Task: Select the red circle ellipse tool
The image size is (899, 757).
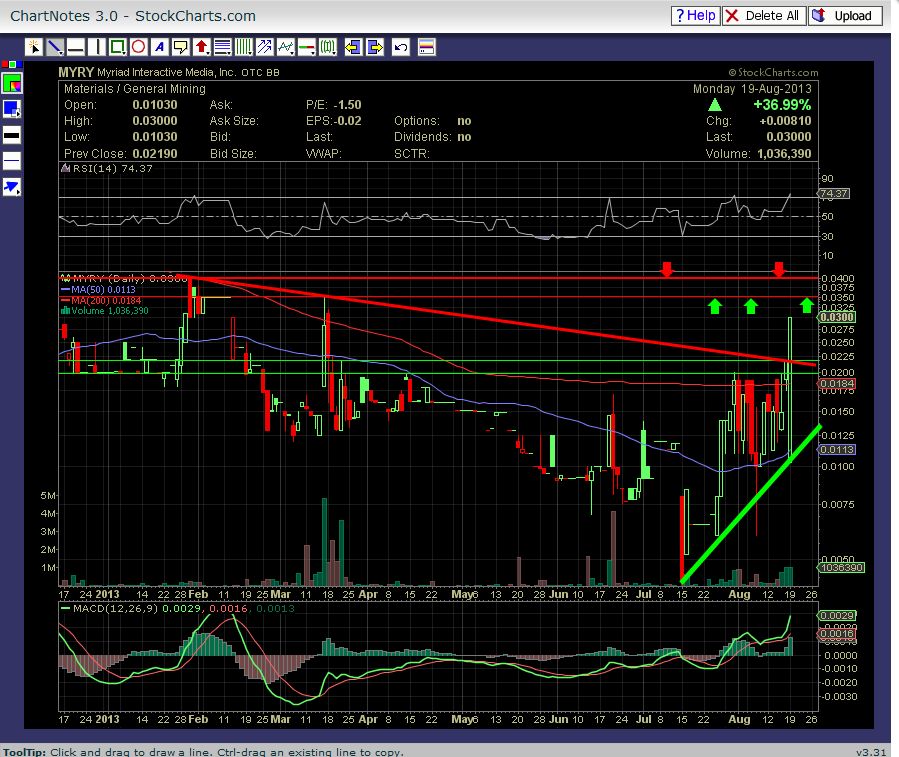Action: pyautogui.click(x=139, y=47)
